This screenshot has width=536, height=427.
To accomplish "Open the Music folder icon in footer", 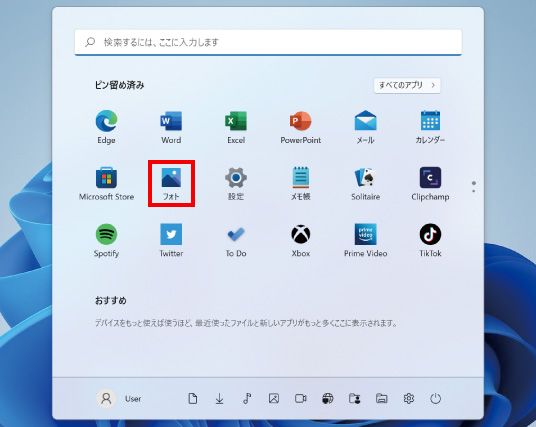I will [247, 398].
